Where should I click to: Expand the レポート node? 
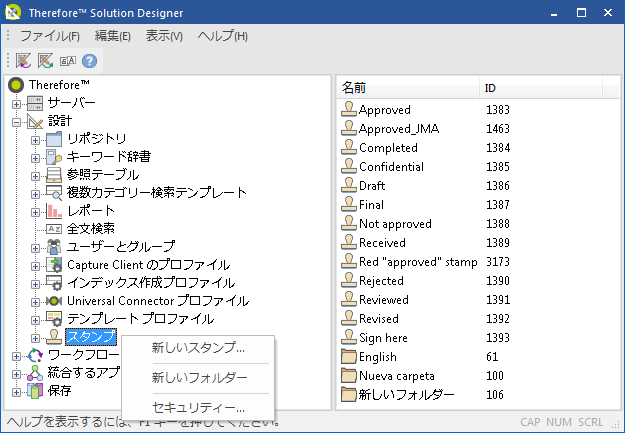point(36,212)
